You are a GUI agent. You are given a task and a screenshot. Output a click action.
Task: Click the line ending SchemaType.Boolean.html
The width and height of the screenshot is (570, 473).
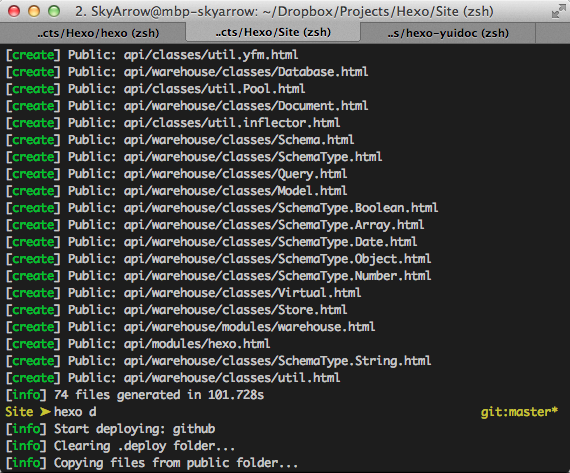222,208
